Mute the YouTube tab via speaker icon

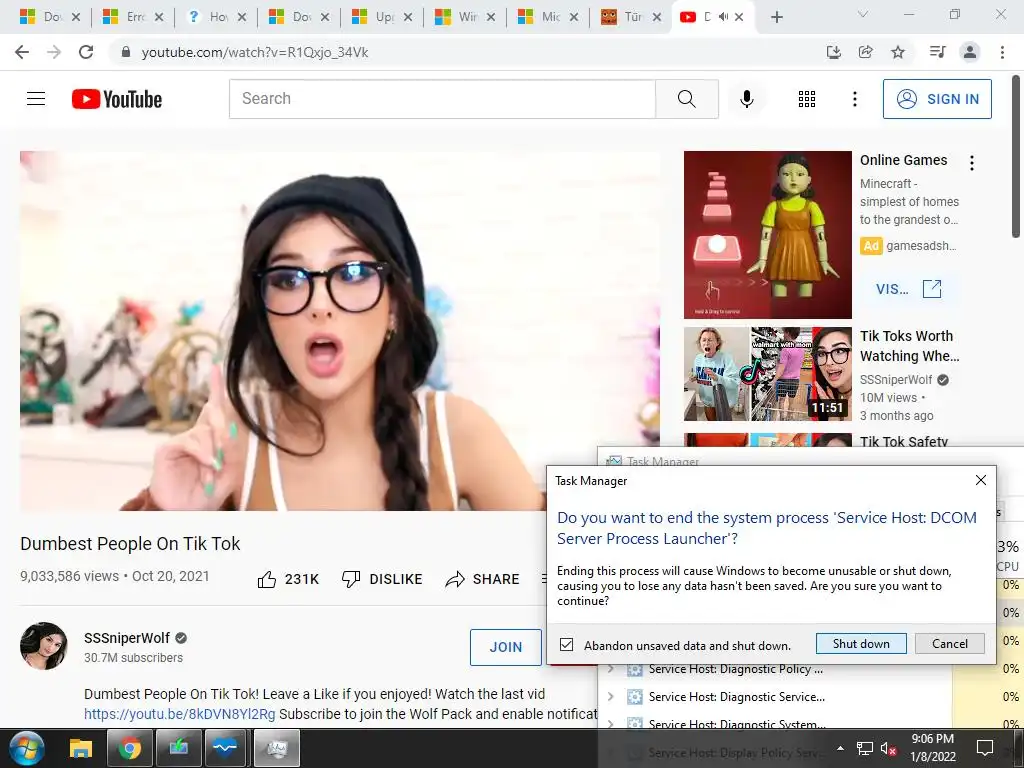[723, 17]
